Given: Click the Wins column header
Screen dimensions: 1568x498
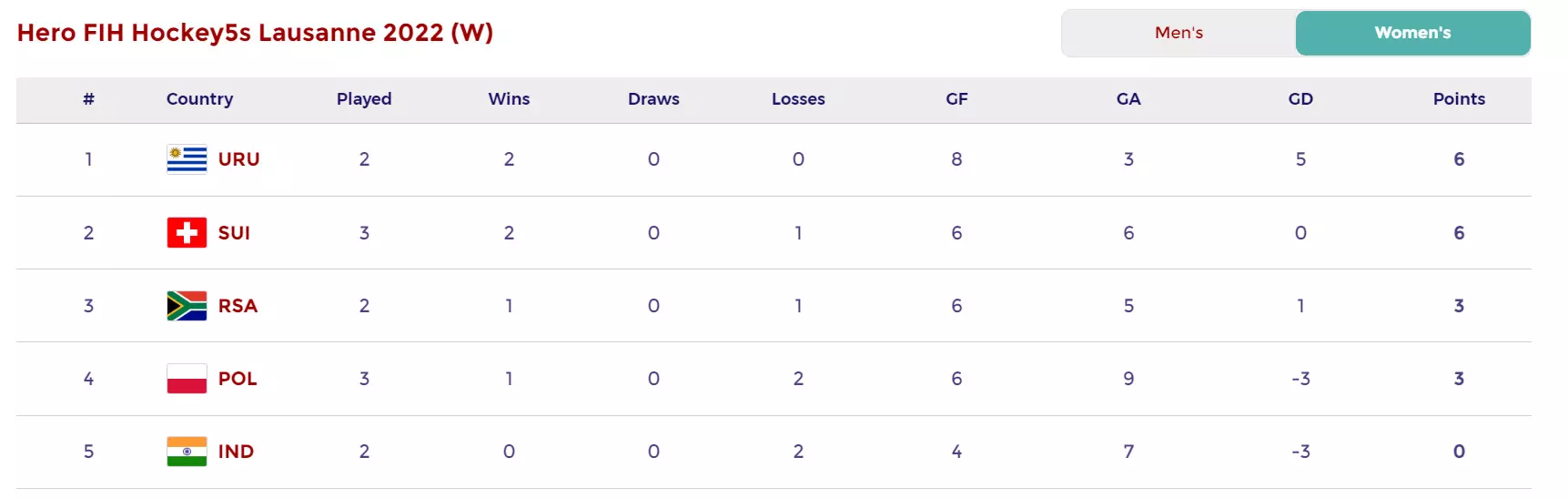Looking at the screenshot, I should point(509,99).
